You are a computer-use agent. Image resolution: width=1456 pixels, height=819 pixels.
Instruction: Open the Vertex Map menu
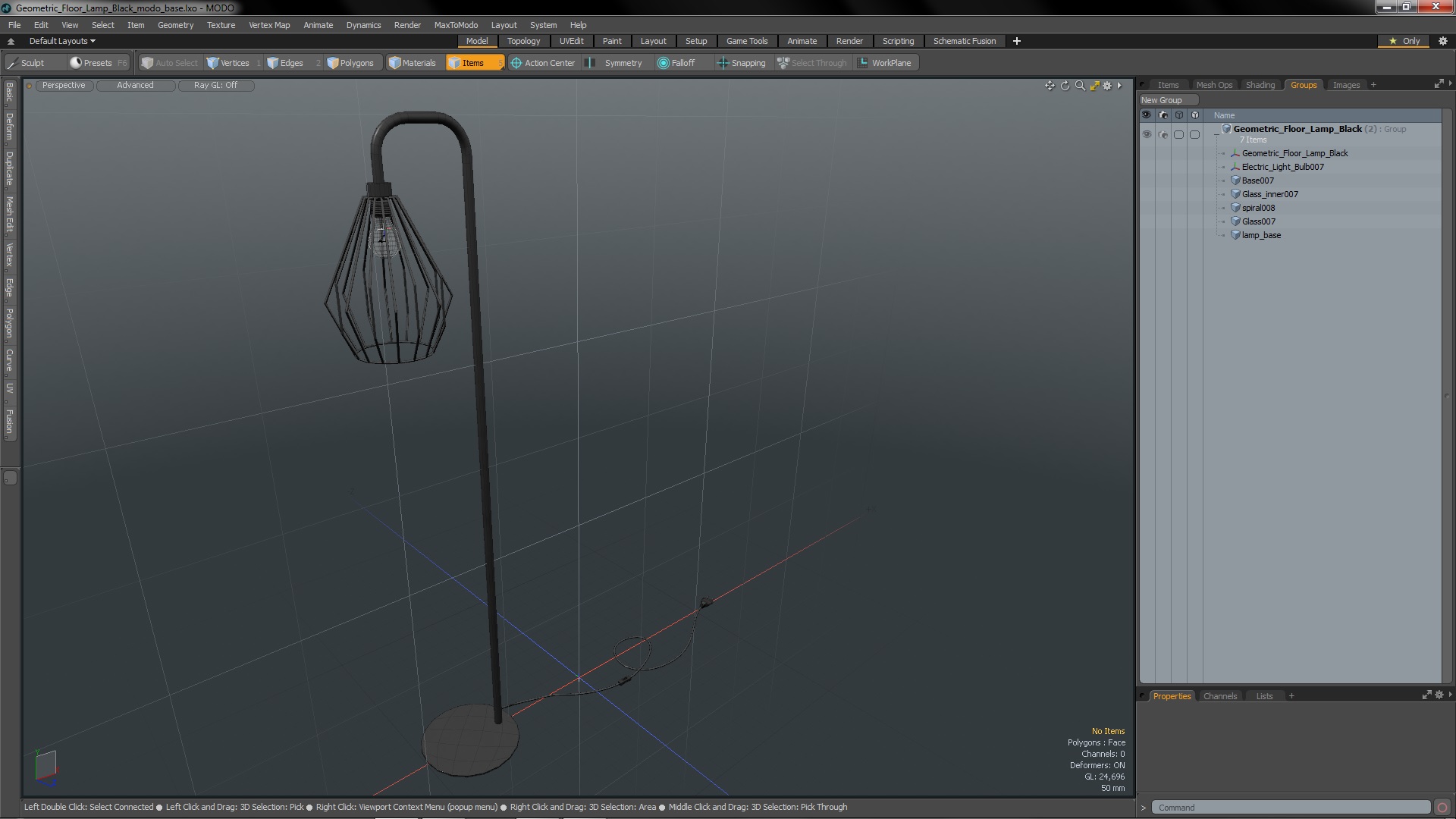269,25
